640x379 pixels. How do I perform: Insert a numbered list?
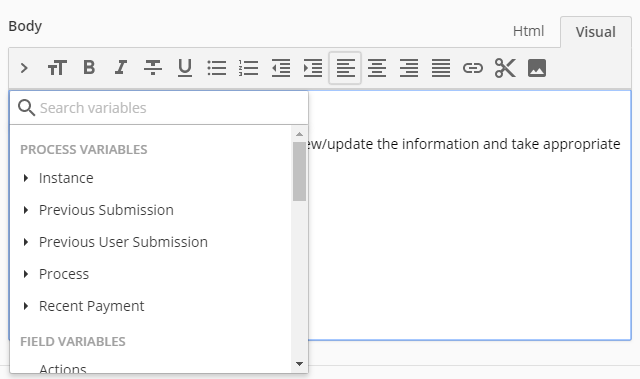point(249,68)
